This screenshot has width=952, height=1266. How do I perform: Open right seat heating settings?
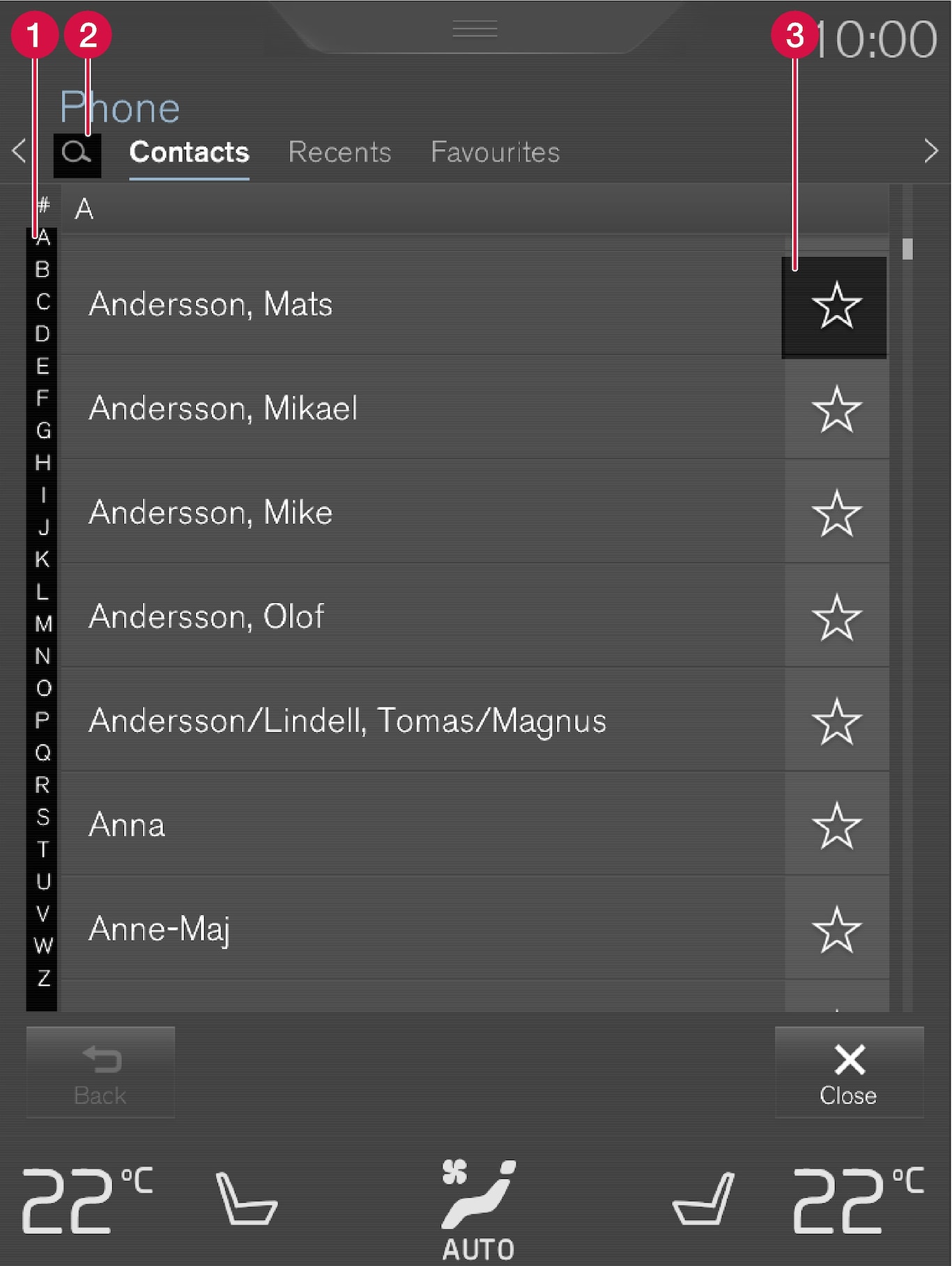(703, 1198)
